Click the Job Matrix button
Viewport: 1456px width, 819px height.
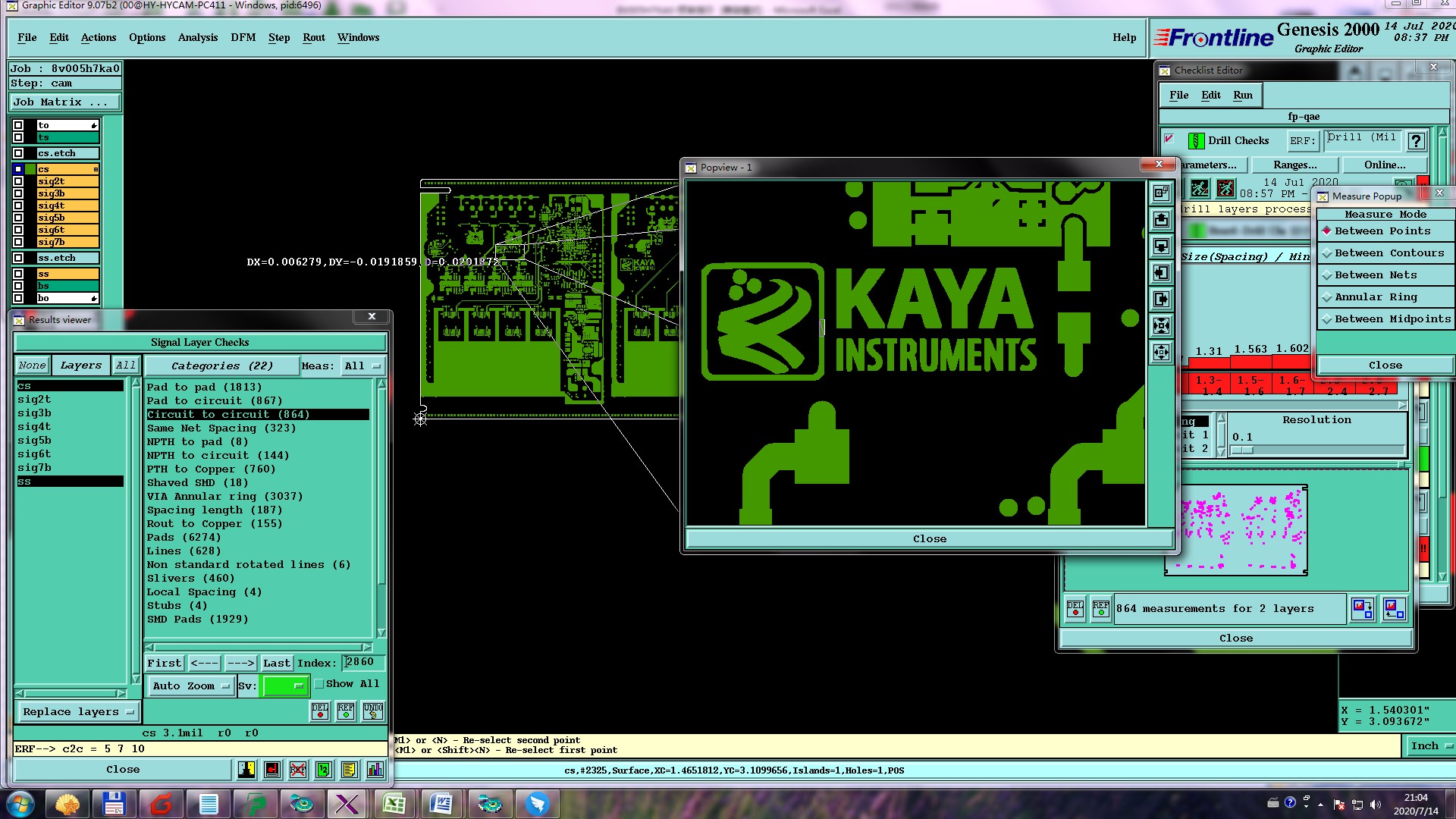click(64, 102)
